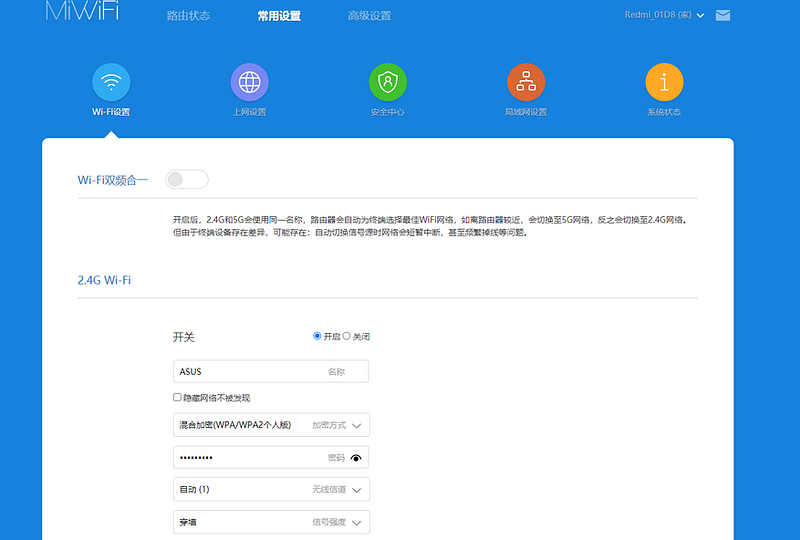Open the Wi-Fi设置 icon
The width and height of the screenshot is (800, 540).
(x=111, y=82)
